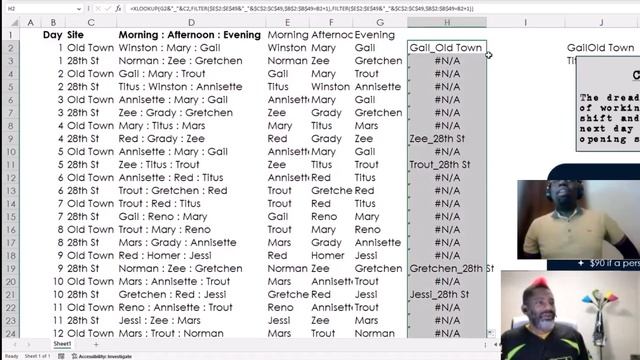
Task: Select row 19 header
Action: (11, 269)
